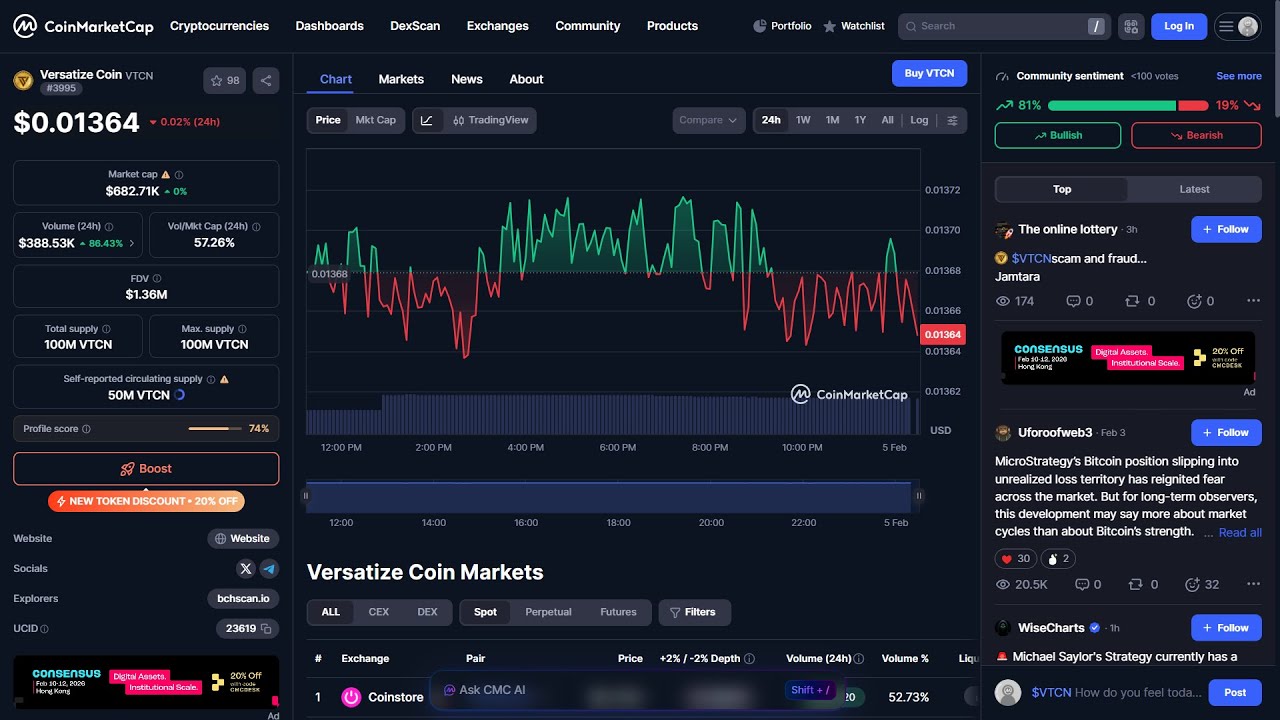This screenshot has width=1280, height=720.
Task: Select Mkt Cap chart mode
Action: 376,120
